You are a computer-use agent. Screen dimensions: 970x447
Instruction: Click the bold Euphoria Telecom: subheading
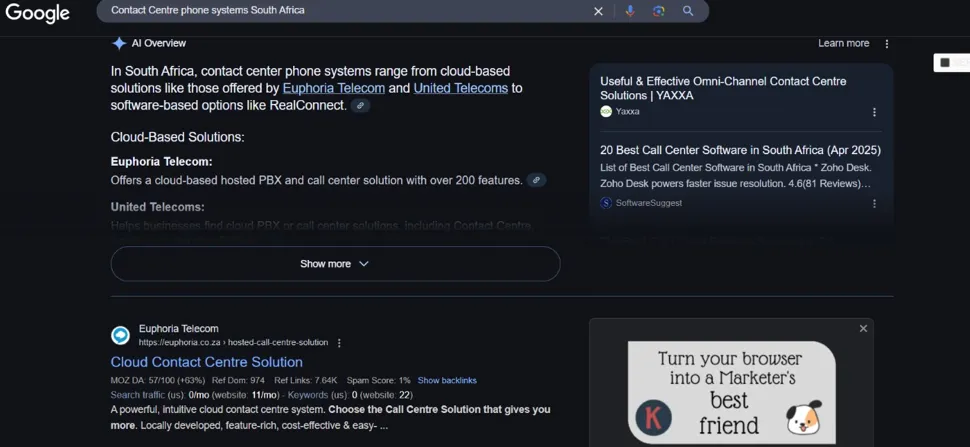coord(161,161)
